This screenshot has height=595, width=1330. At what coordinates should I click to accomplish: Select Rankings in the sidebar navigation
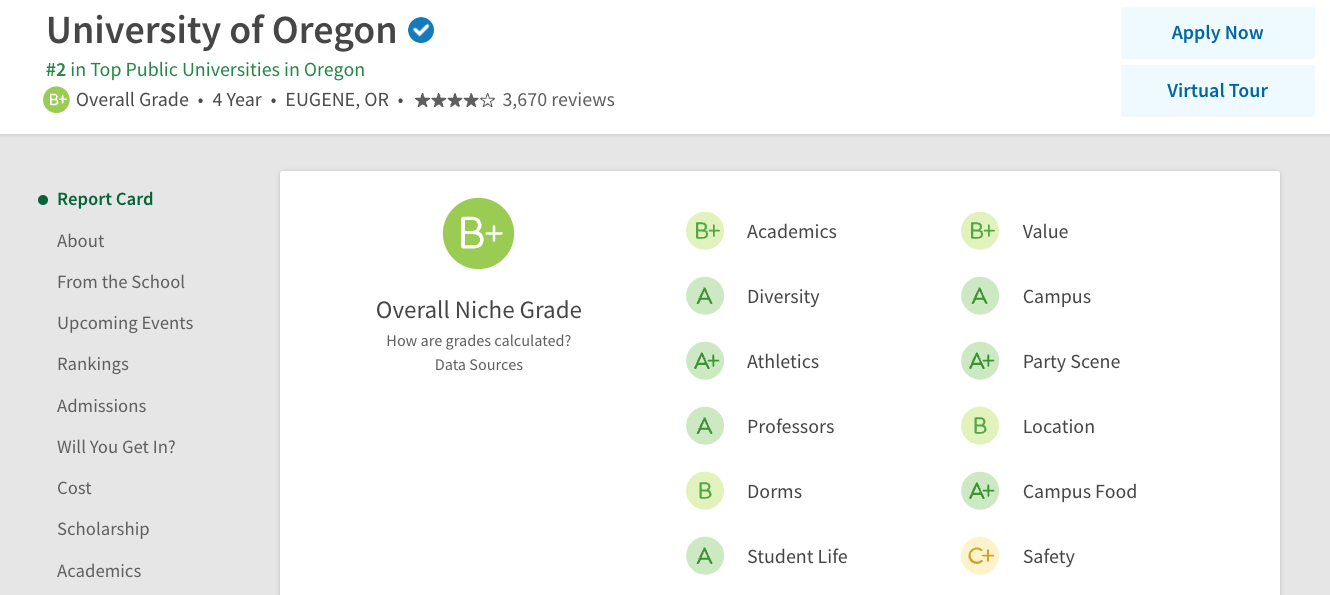[93, 364]
